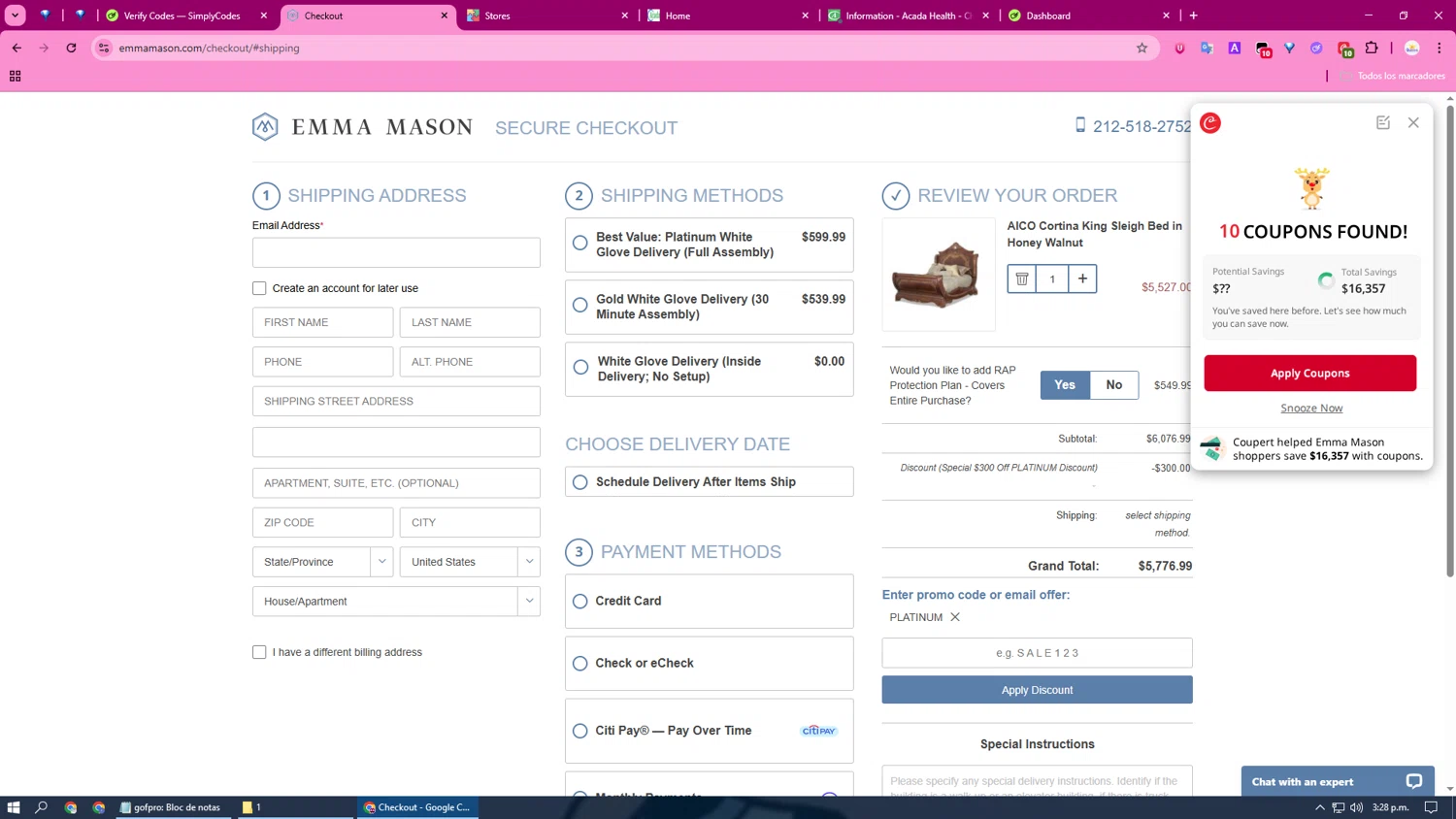1456x819 pixels.
Task: Open the Chrome profile avatar
Action: 1412,48
